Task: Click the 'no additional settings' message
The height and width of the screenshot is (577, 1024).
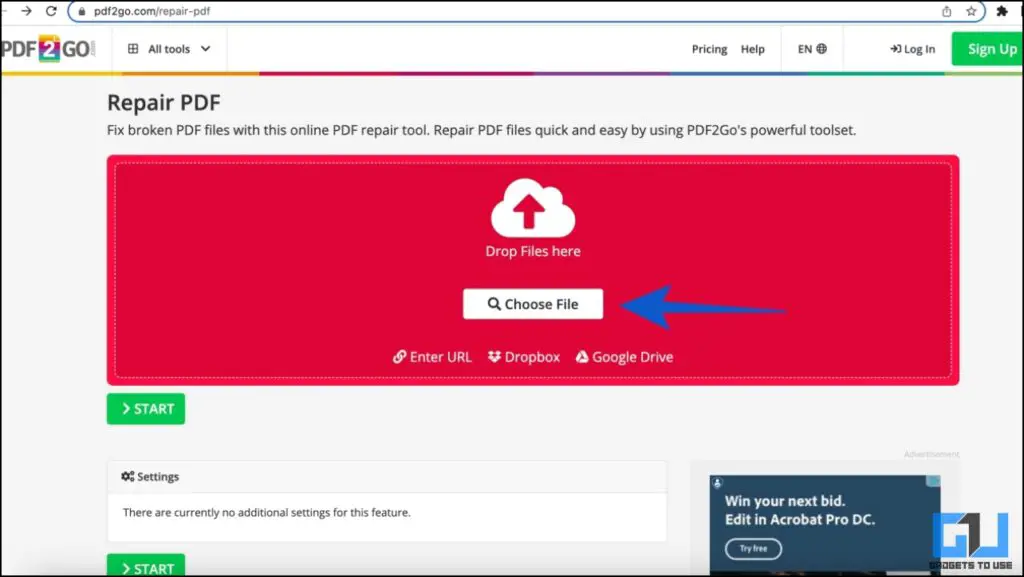Action: coord(266,512)
